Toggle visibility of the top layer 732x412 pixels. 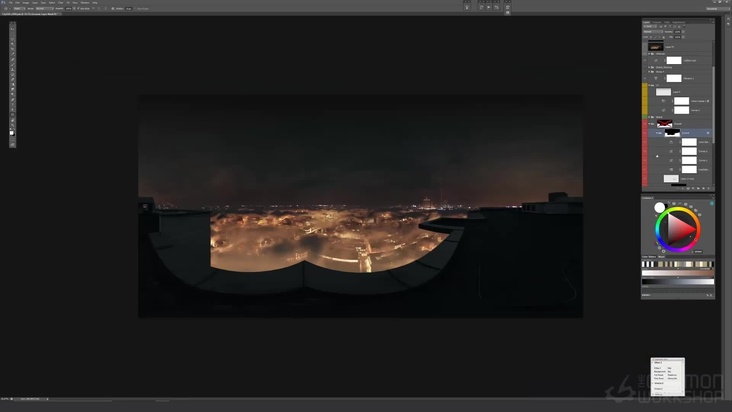pos(645,47)
